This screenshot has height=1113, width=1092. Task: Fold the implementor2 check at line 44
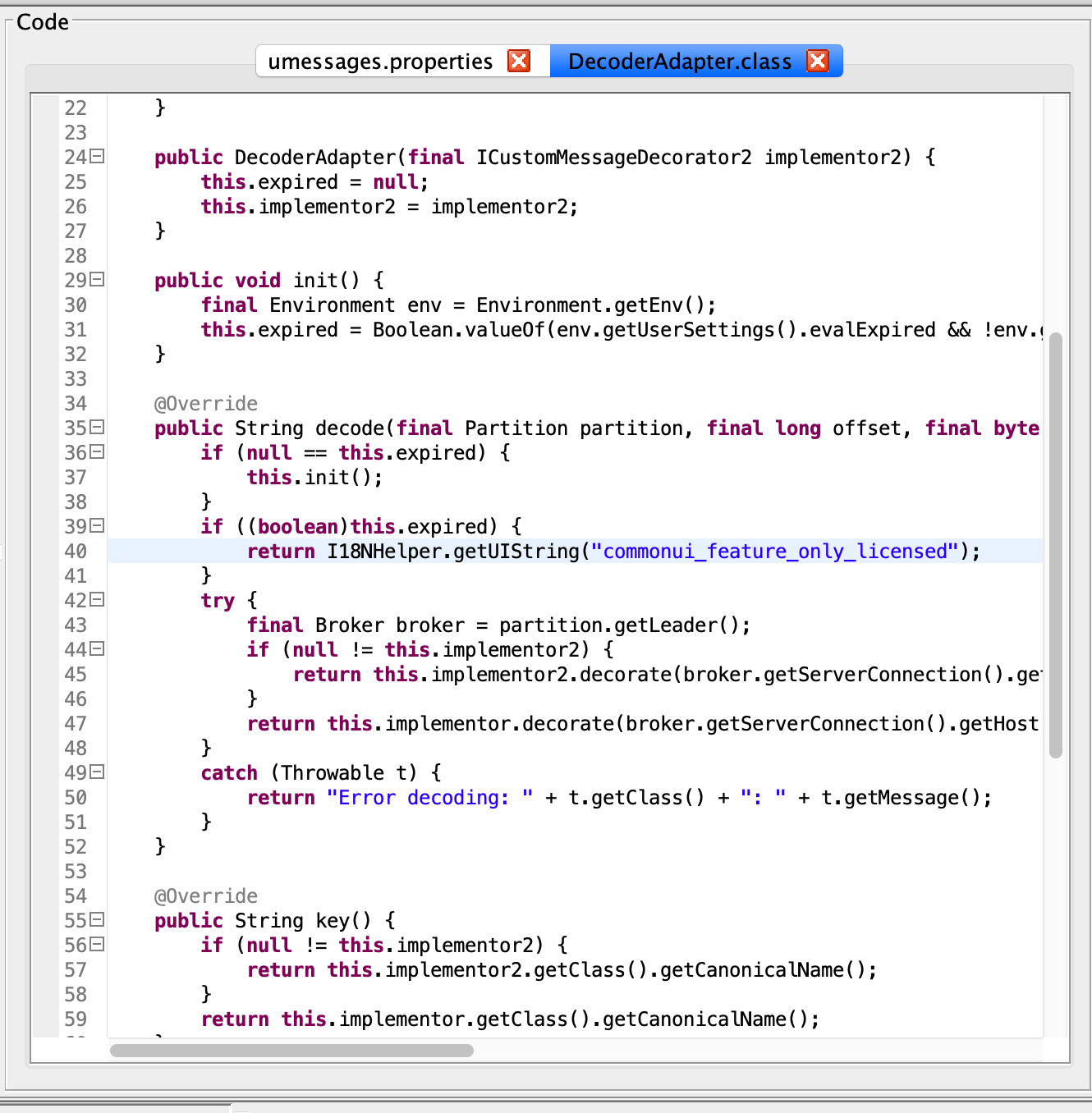(x=98, y=649)
